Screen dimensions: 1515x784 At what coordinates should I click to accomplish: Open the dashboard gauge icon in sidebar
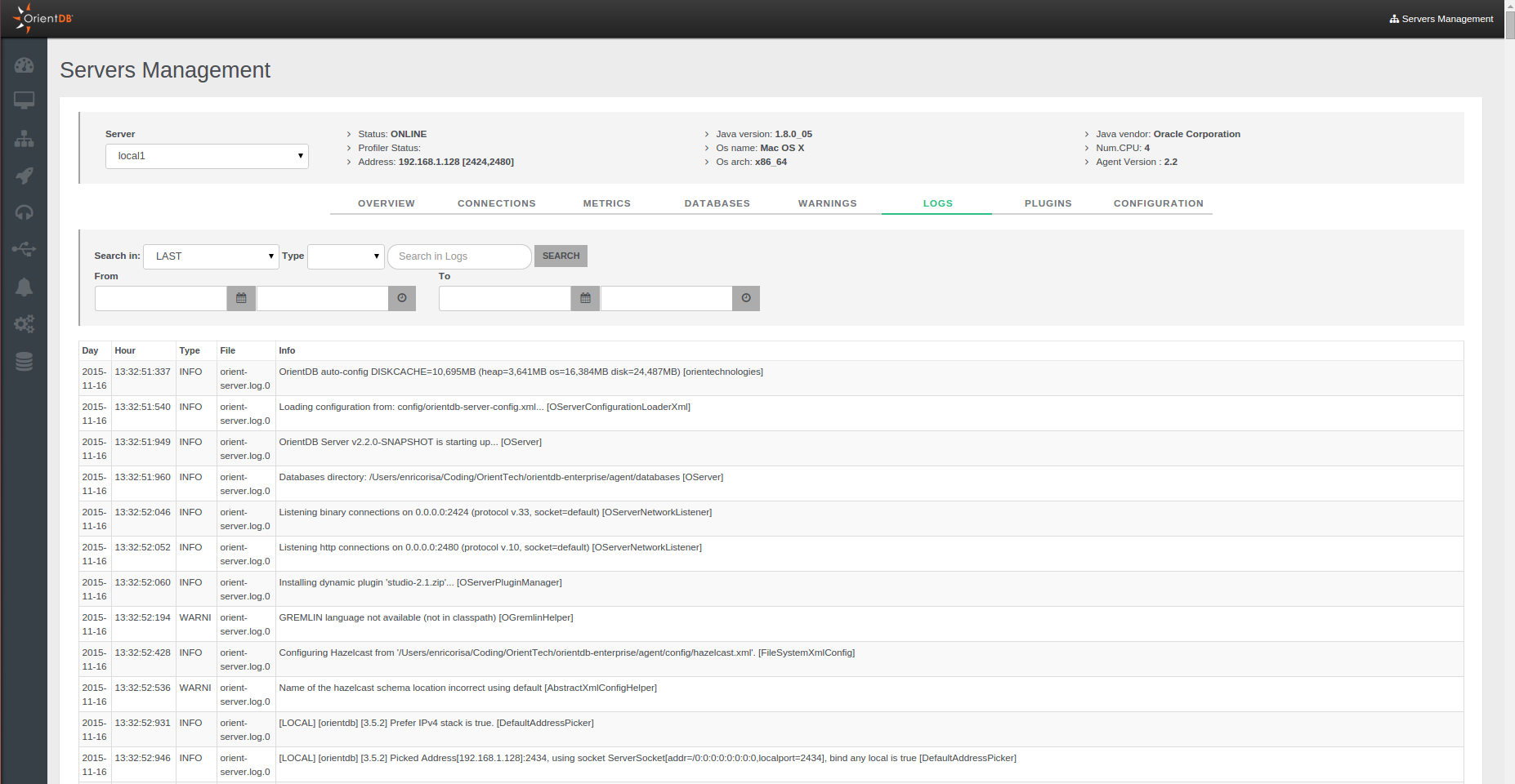(x=24, y=65)
